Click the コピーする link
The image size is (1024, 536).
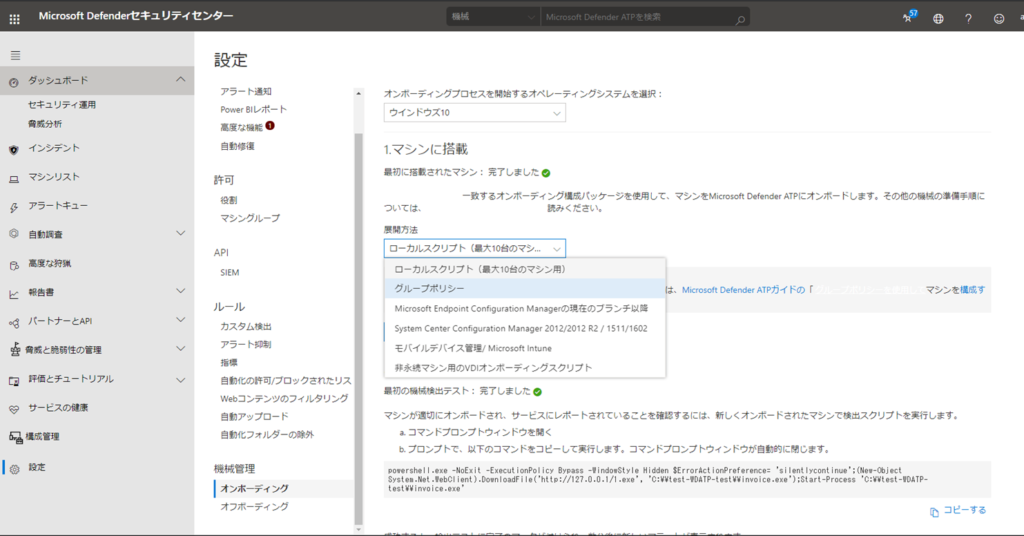pos(965,510)
